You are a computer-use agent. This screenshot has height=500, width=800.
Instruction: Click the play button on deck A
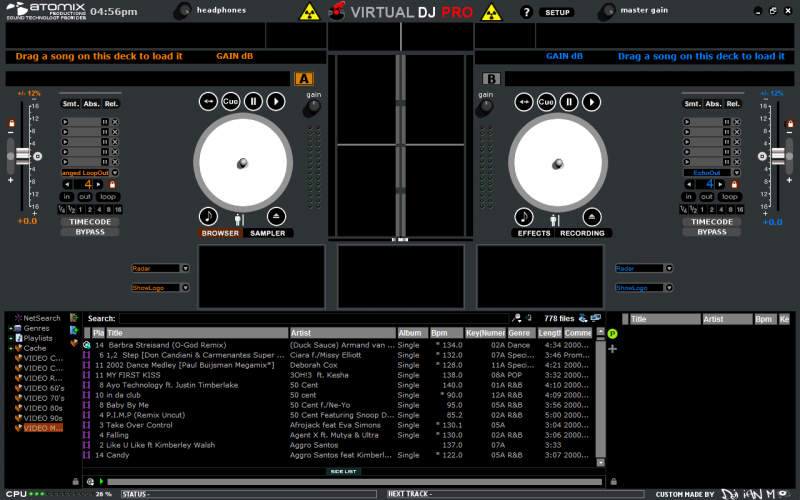(276, 102)
